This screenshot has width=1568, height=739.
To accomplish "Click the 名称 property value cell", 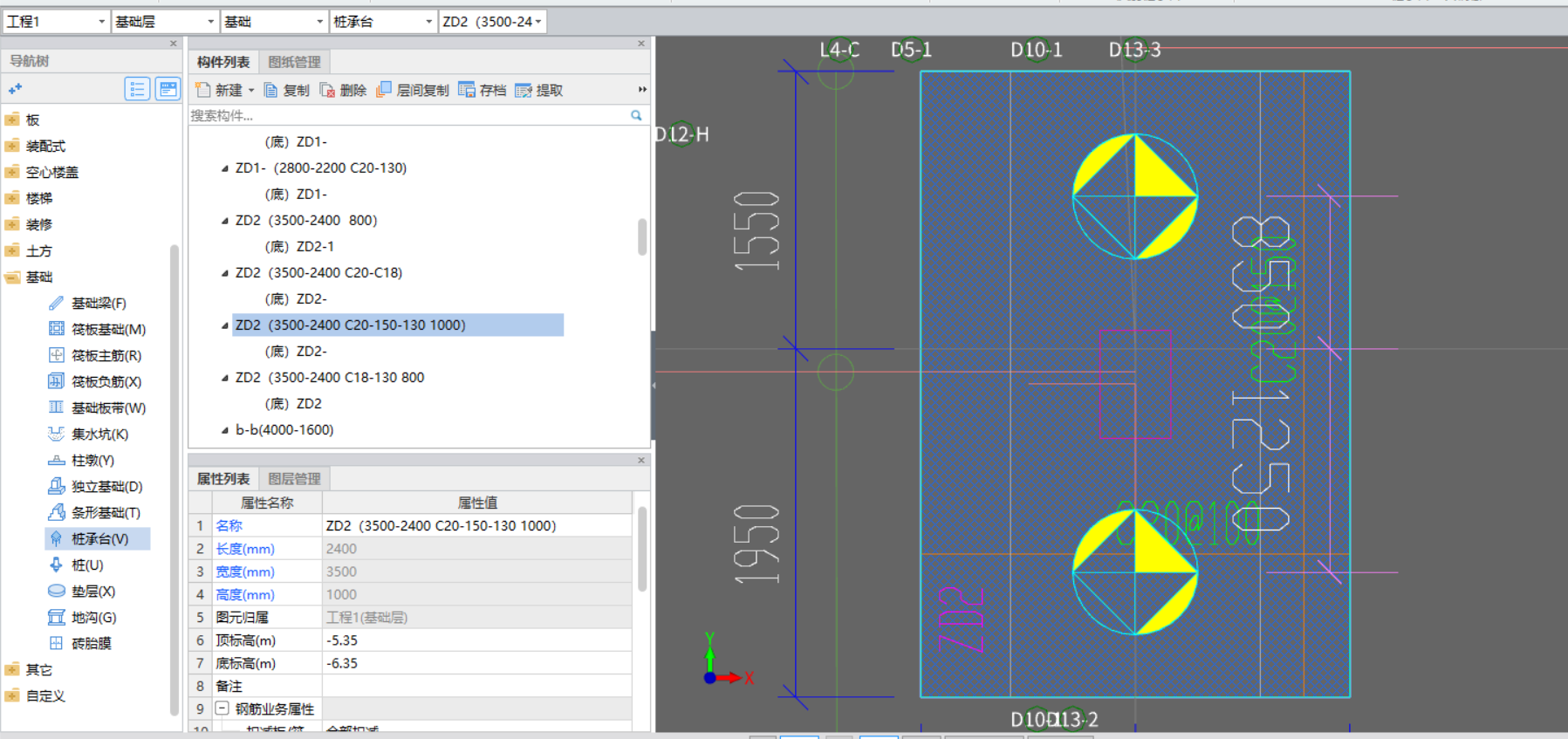I will 476,525.
